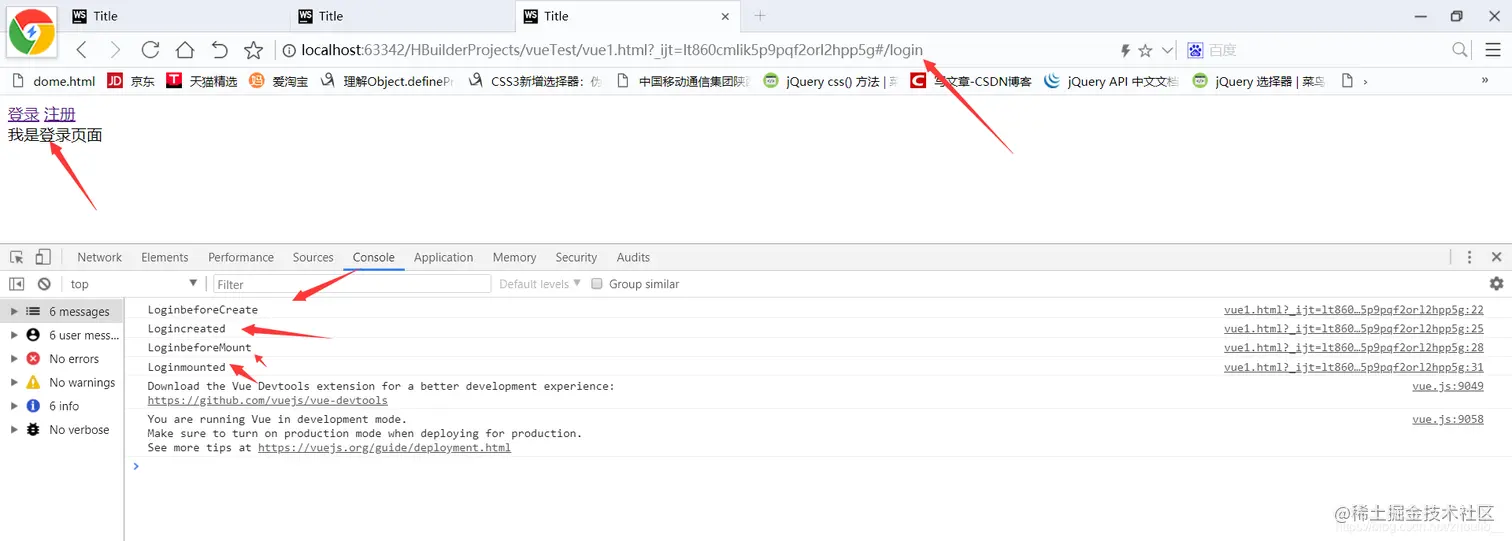Open the 理解Object.definePr bookmark

386,81
